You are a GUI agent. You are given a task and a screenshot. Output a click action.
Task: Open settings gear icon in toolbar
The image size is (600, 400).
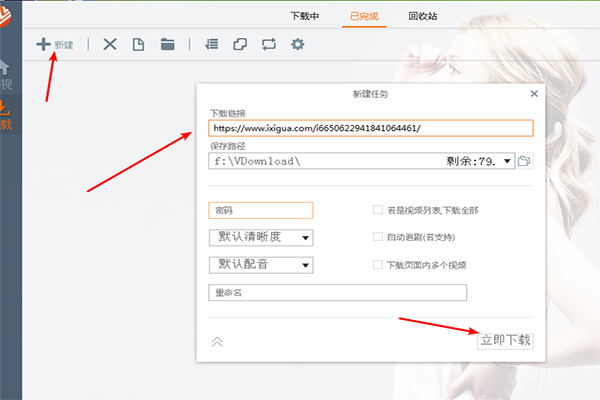point(297,44)
